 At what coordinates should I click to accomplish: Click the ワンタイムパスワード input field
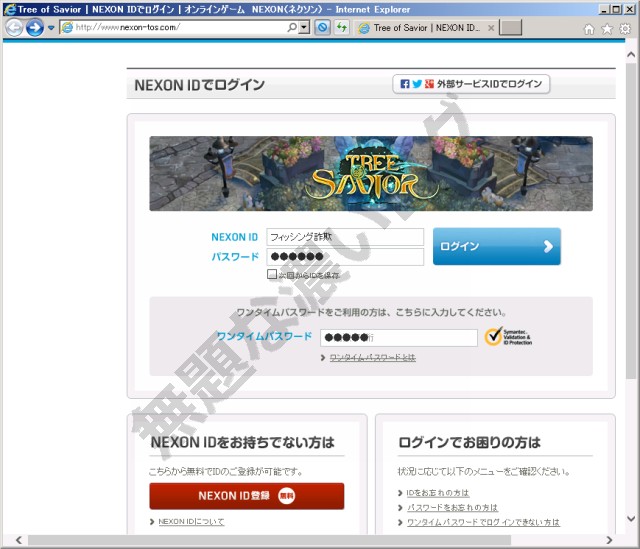(x=399, y=338)
